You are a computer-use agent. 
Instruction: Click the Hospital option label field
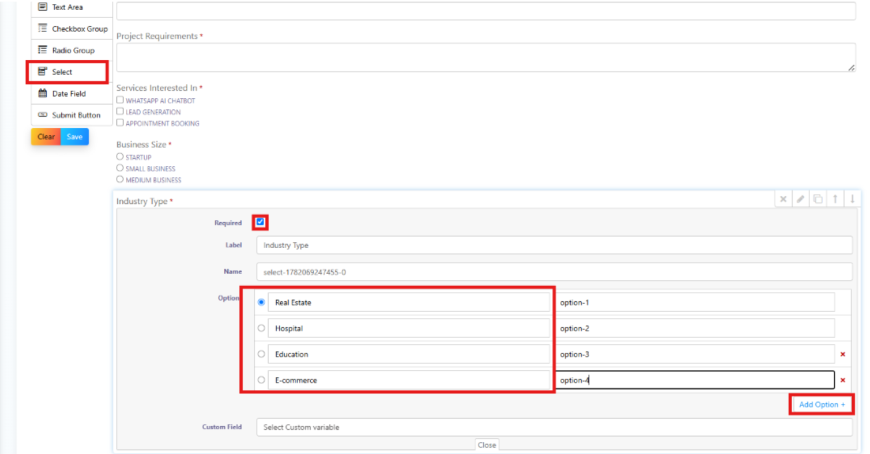(409, 329)
